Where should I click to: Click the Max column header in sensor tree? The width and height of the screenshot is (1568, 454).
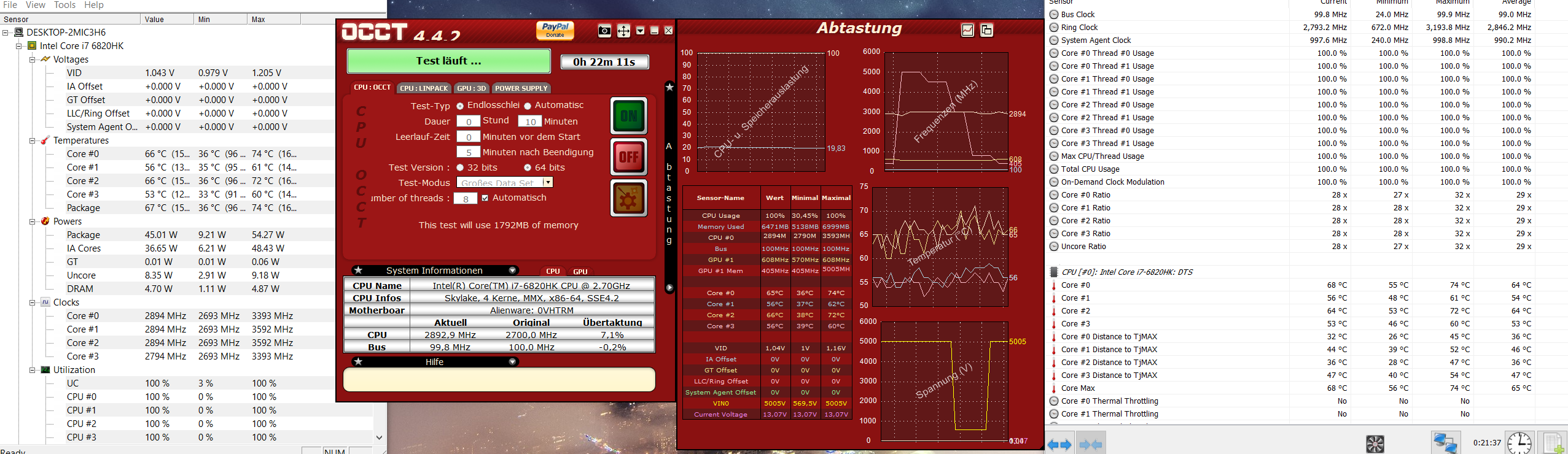click(274, 19)
